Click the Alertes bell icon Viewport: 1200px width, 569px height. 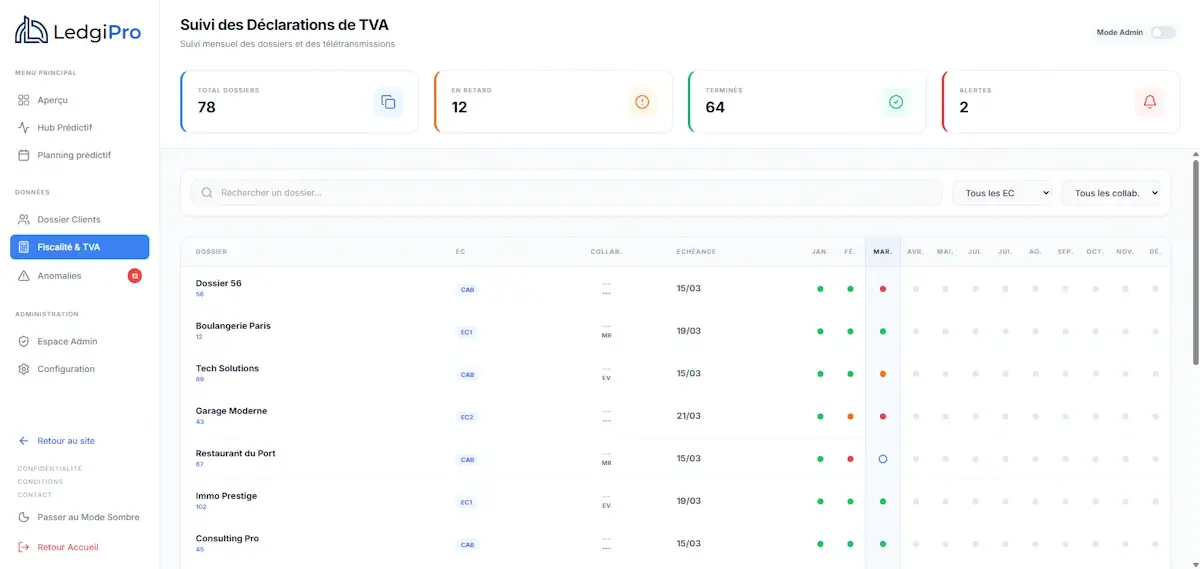pos(1149,102)
